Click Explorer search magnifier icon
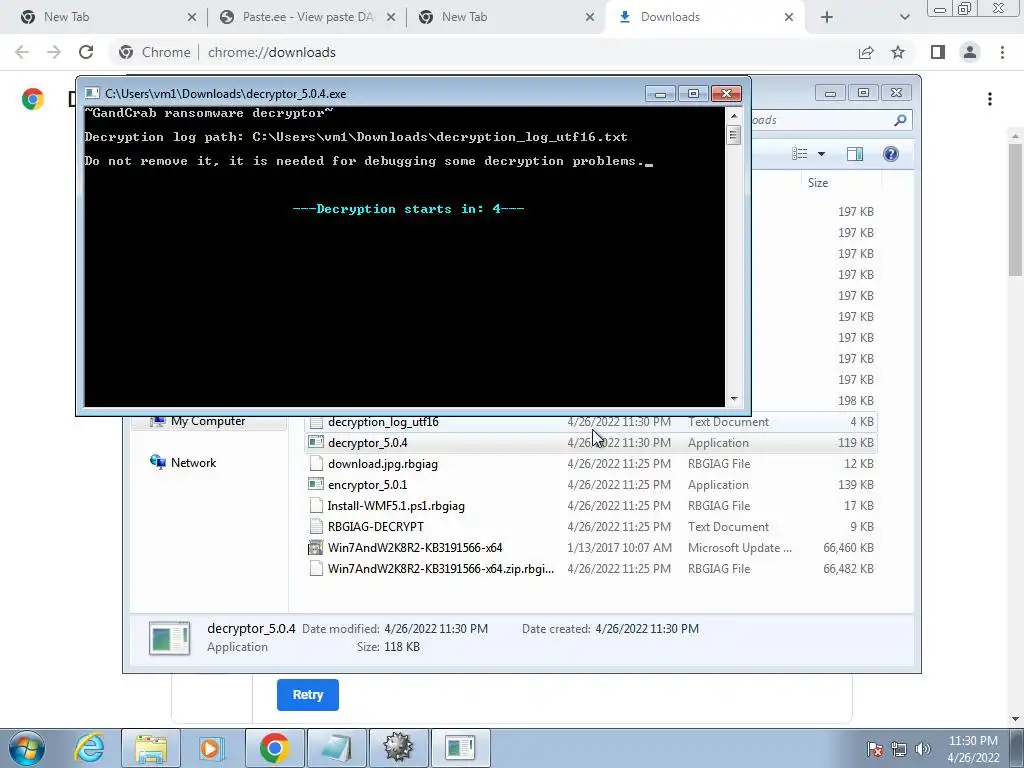1024x768 pixels. [900, 120]
